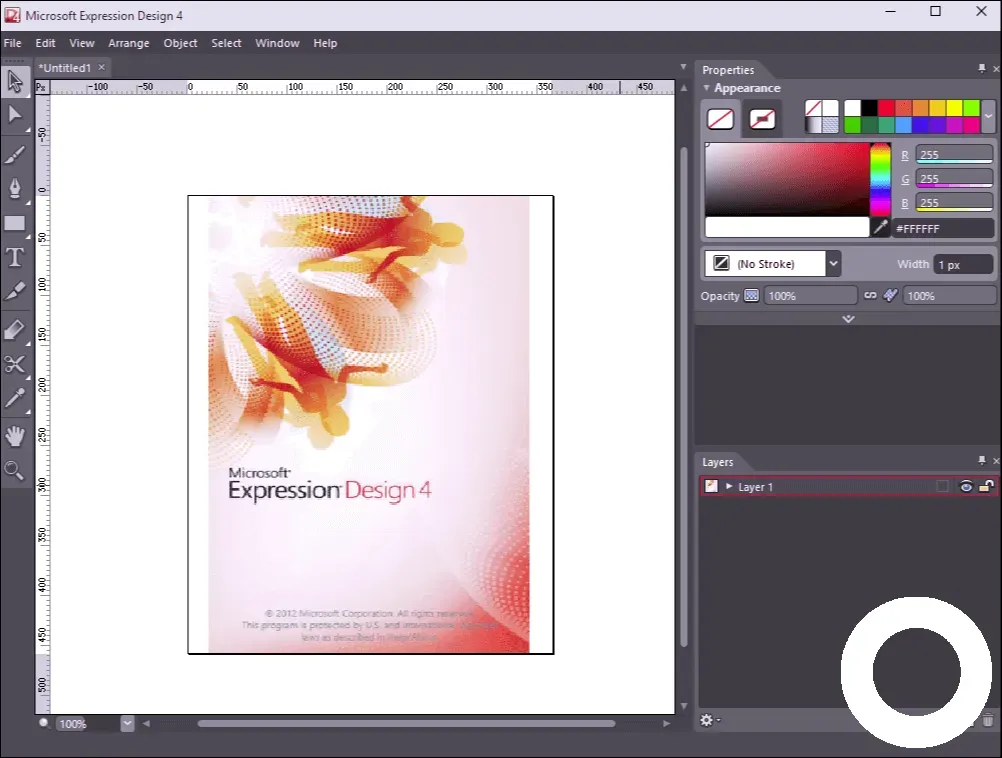Pick the Color Dropper toolbox tool

click(x=15, y=399)
